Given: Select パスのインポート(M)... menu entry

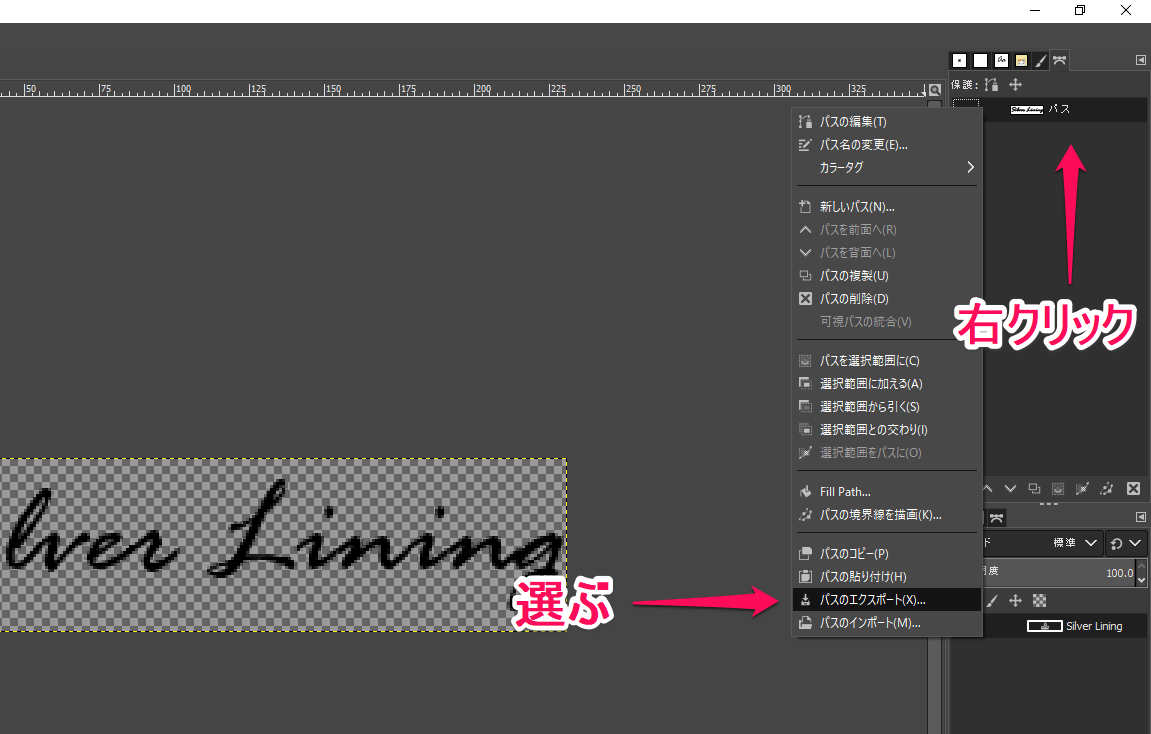Looking at the screenshot, I should tap(870, 623).
